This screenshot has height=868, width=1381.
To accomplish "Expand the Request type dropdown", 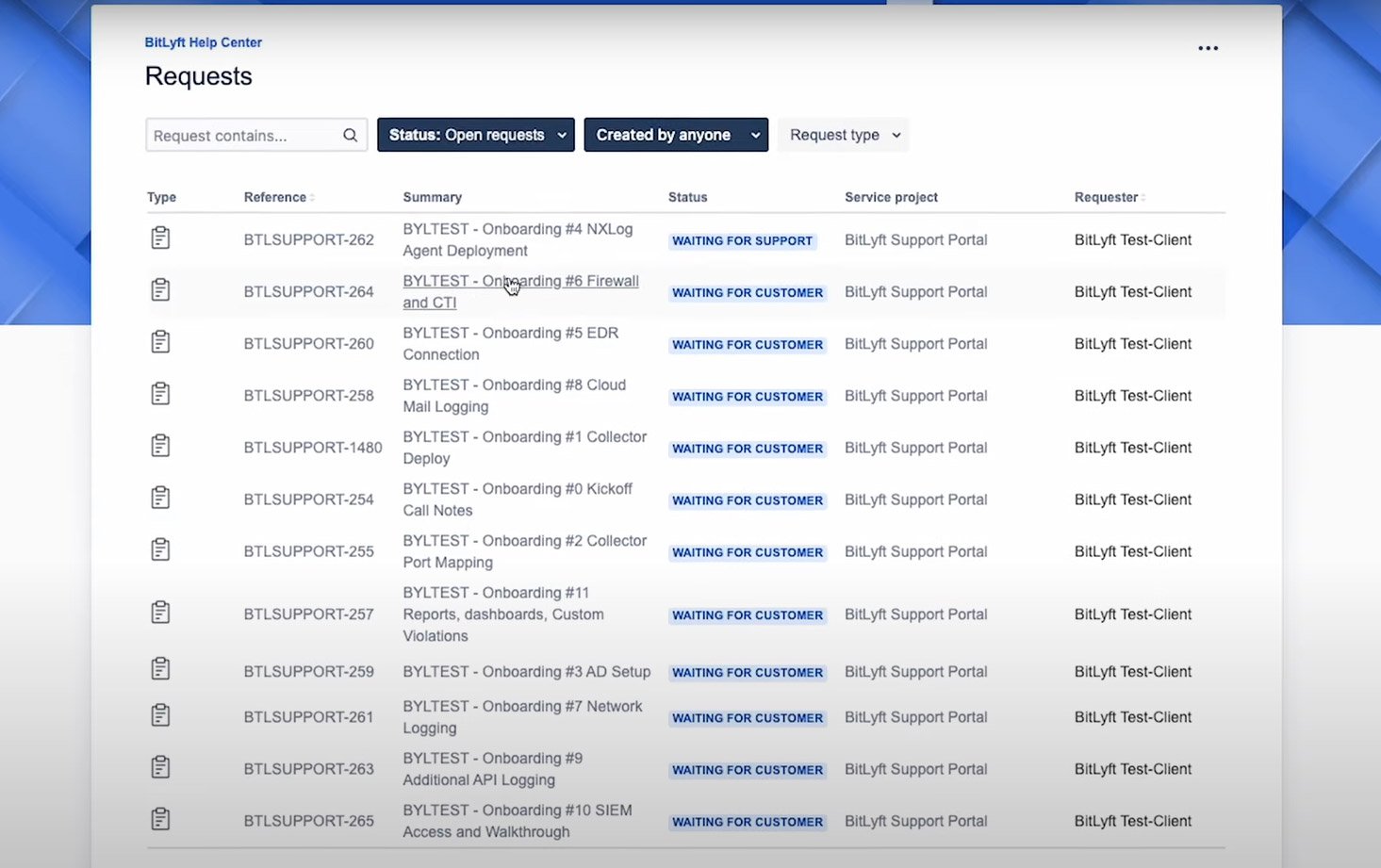I will pyautogui.click(x=844, y=135).
